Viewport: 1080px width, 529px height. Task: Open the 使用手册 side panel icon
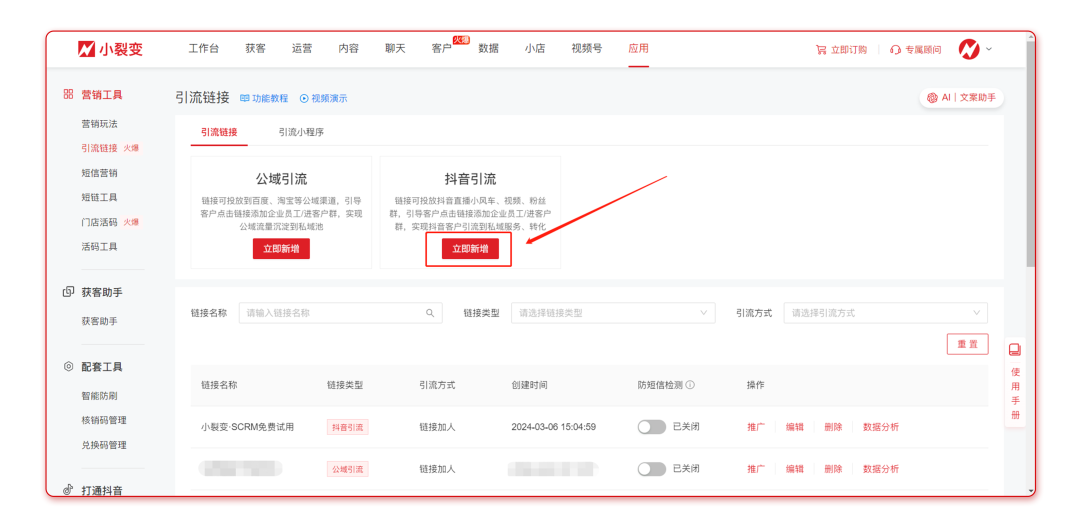[x=1015, y=350]
